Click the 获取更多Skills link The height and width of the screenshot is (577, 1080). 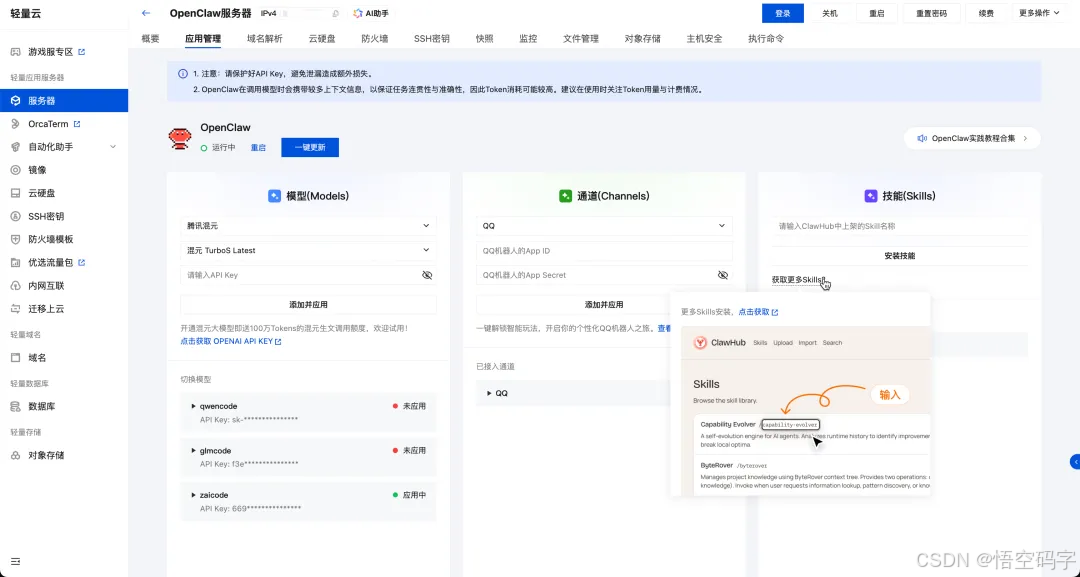click(x=798, y=280)
